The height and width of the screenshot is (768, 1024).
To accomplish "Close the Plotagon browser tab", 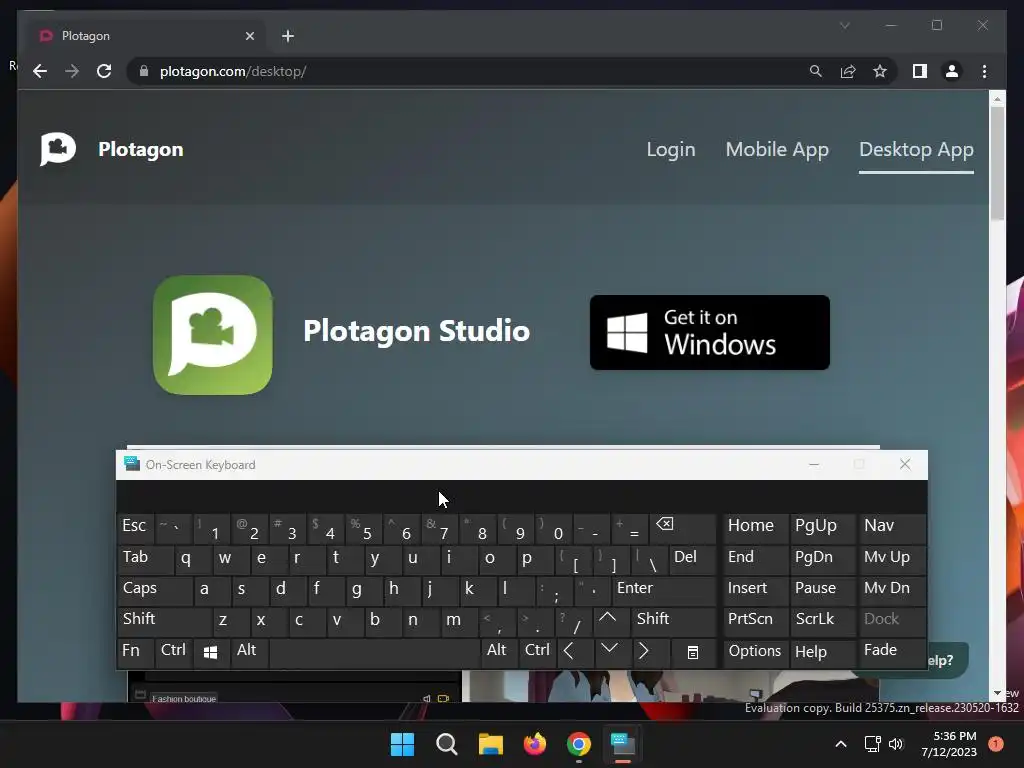I will point(249,36).
